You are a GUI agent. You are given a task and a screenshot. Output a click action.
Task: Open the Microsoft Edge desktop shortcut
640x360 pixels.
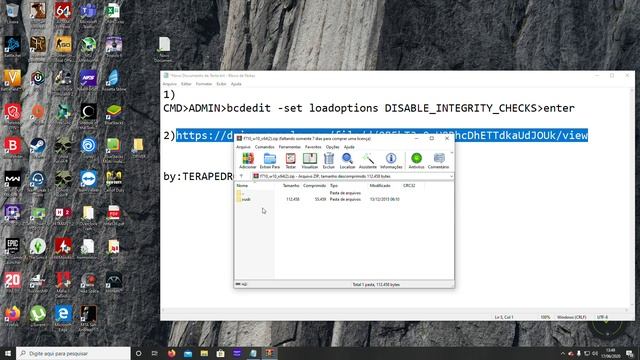click(x=63, y=316)
